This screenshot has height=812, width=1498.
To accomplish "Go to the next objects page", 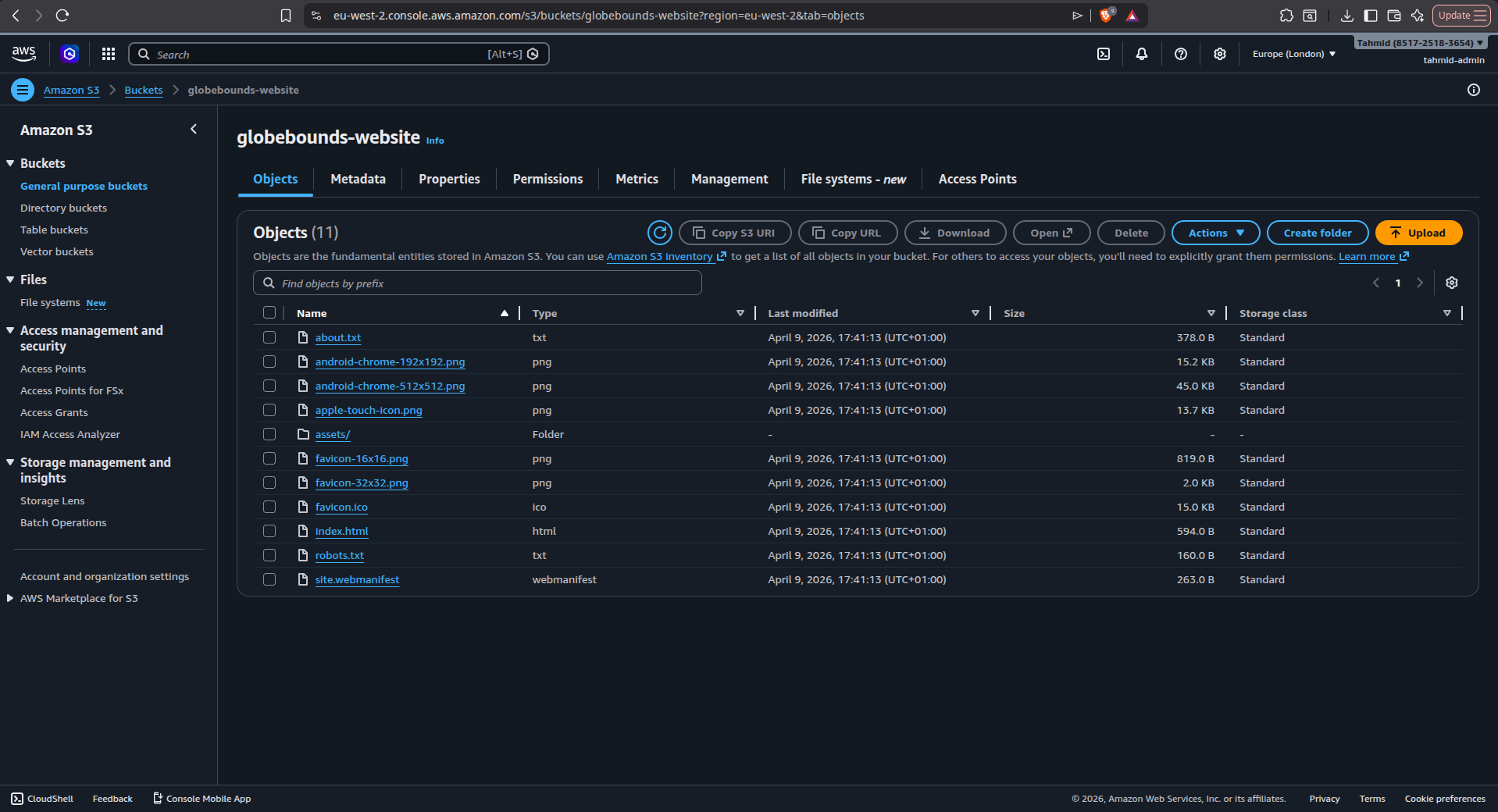I will coord(1420,283).
